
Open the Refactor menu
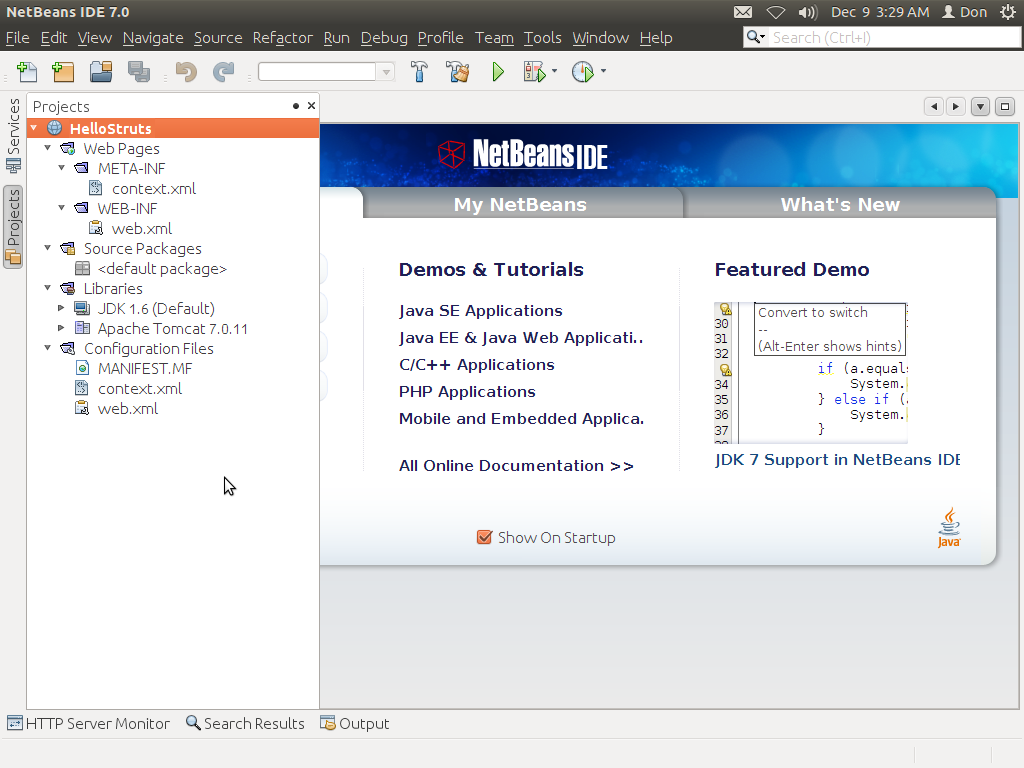coord(283,38)
